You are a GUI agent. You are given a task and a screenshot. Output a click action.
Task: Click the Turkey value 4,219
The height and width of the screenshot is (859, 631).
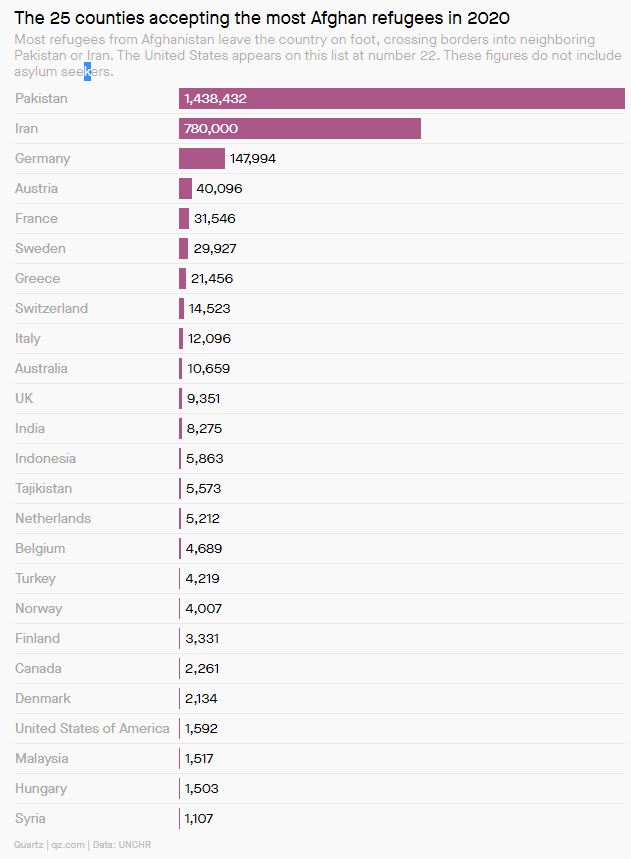(x=202, y=579)
